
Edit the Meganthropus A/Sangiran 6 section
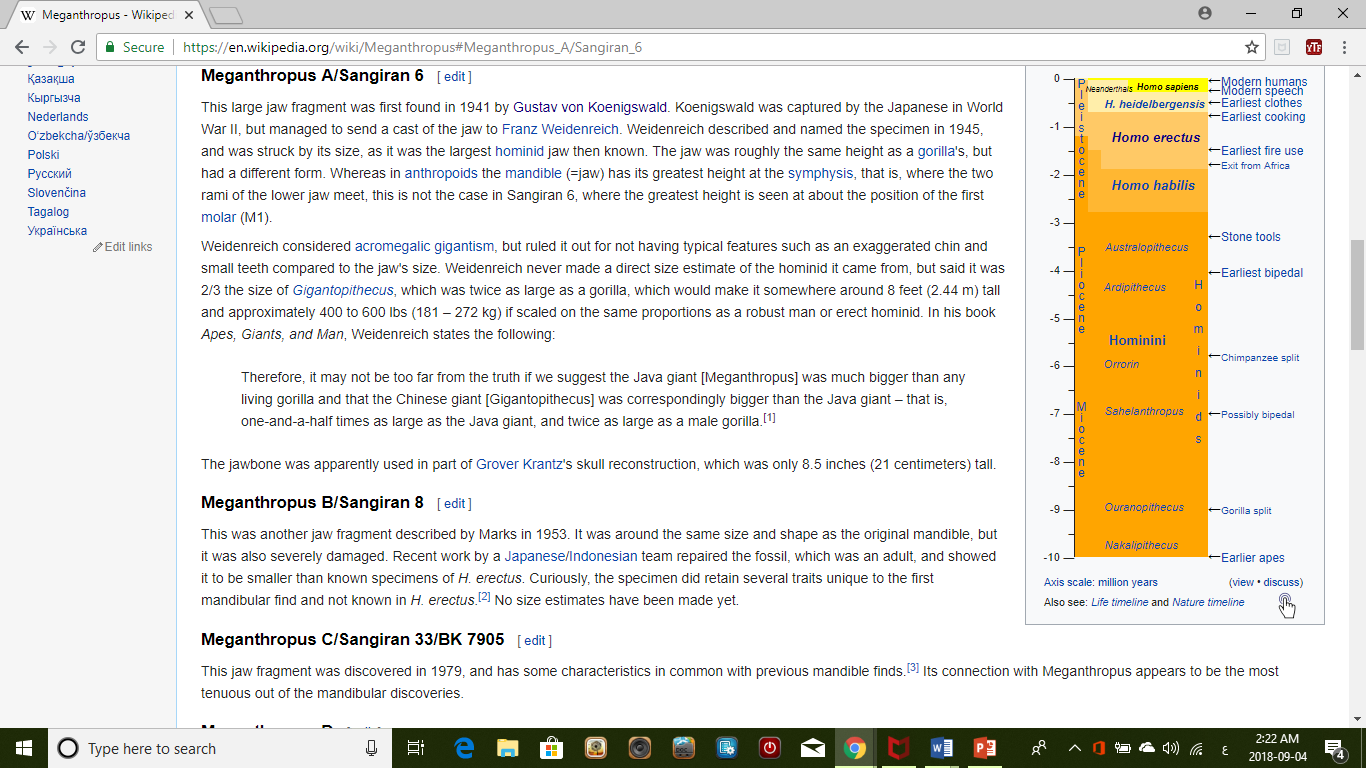click(x=454, y=77)
